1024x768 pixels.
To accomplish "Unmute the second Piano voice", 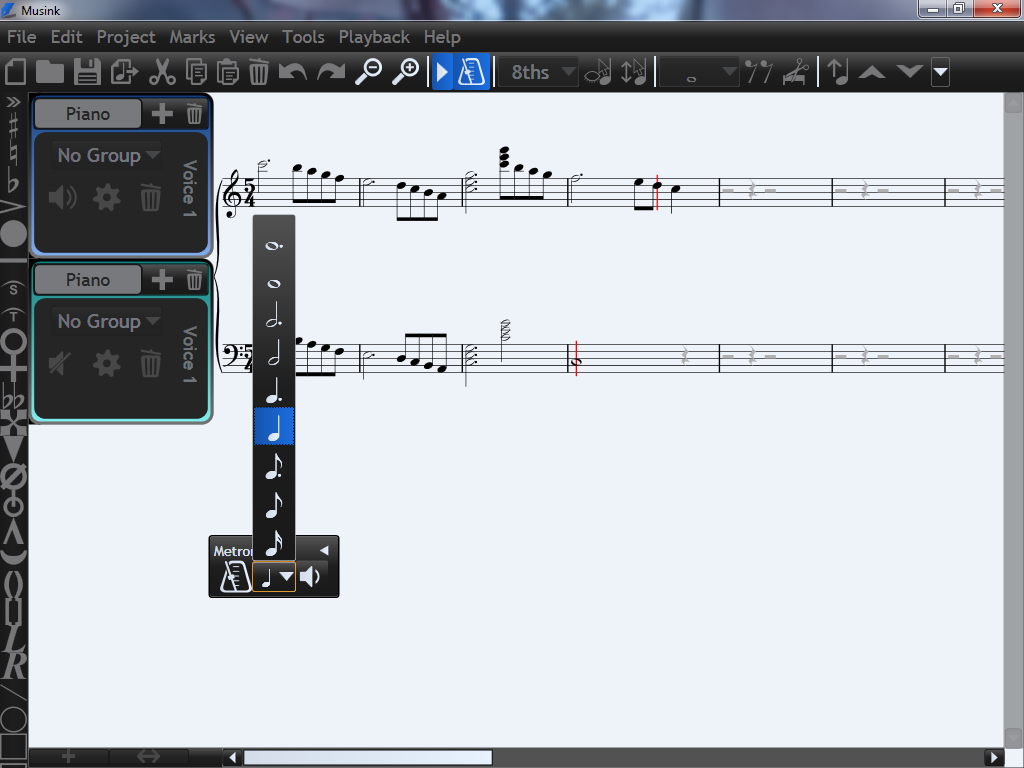I will pyautogui.click(x=62, y=364).
